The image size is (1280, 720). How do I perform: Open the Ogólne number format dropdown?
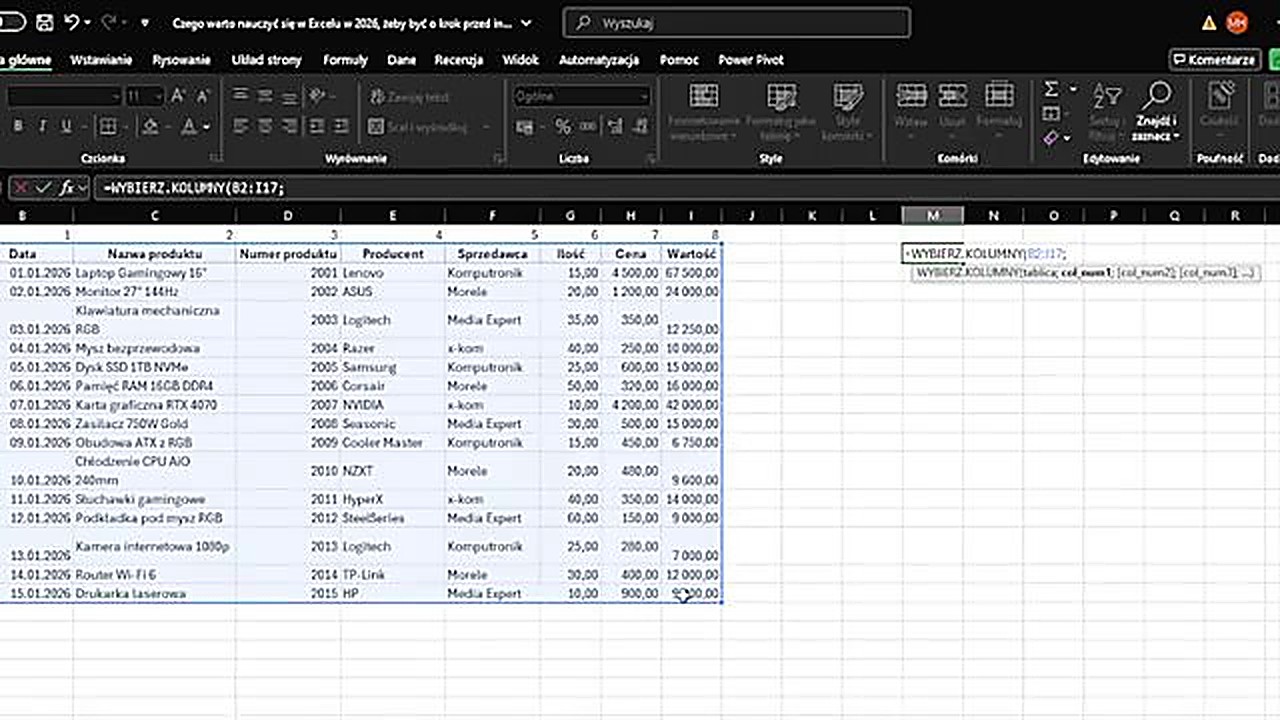(x=643, y=96)
